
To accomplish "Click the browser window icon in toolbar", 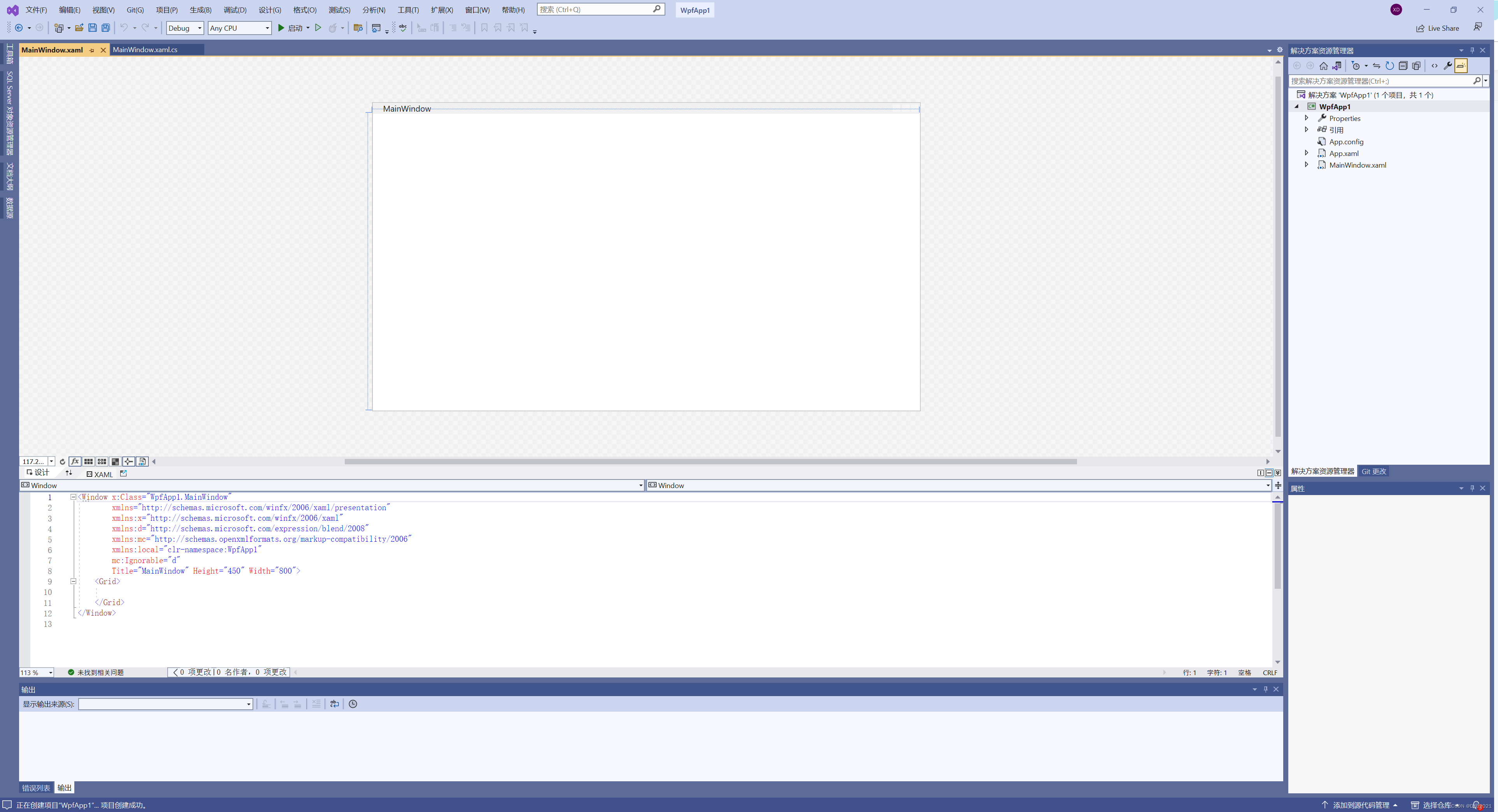I will (376, 28).
